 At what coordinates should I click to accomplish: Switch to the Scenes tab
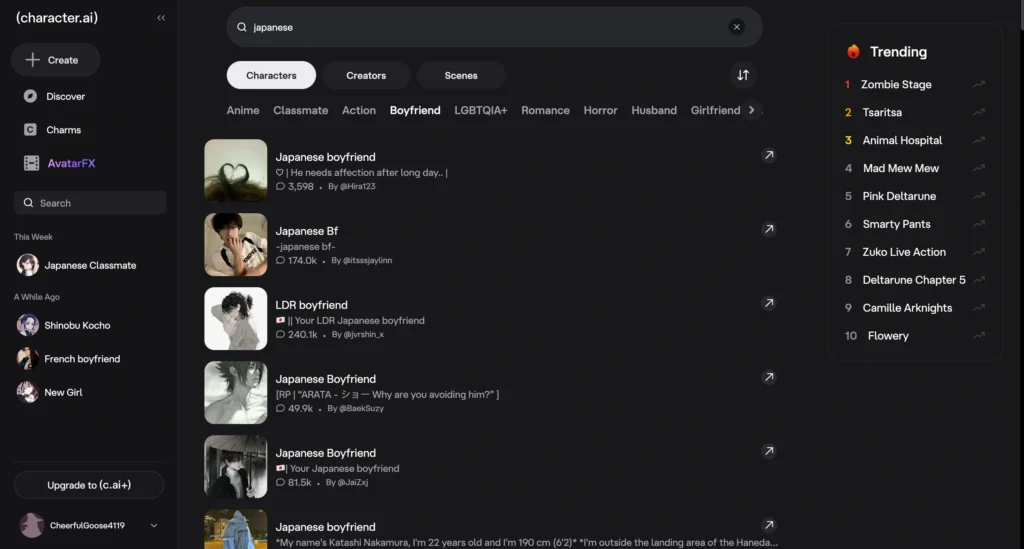(460, 75)
